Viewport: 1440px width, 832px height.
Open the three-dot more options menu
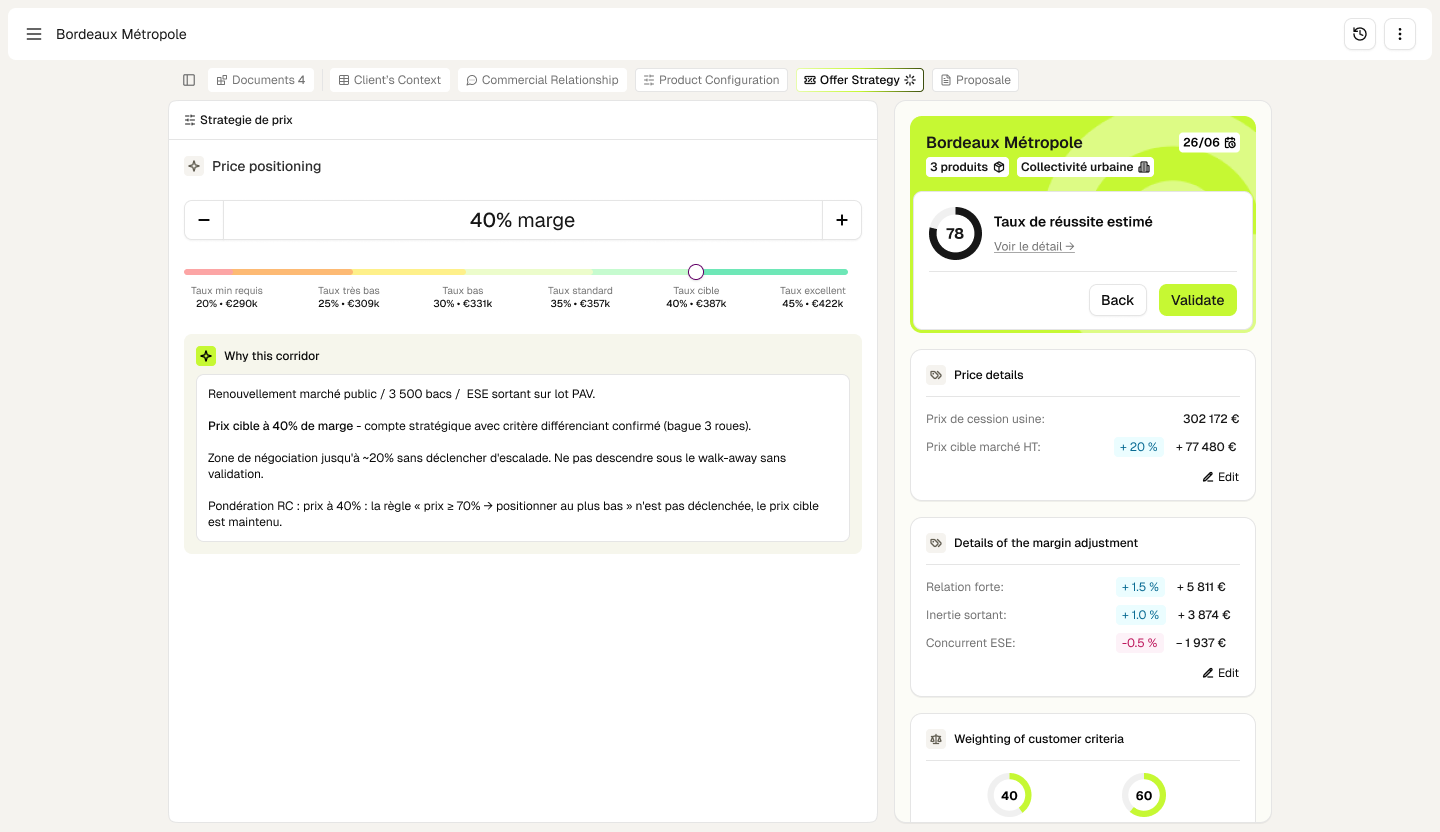(x=1400, y=34)
